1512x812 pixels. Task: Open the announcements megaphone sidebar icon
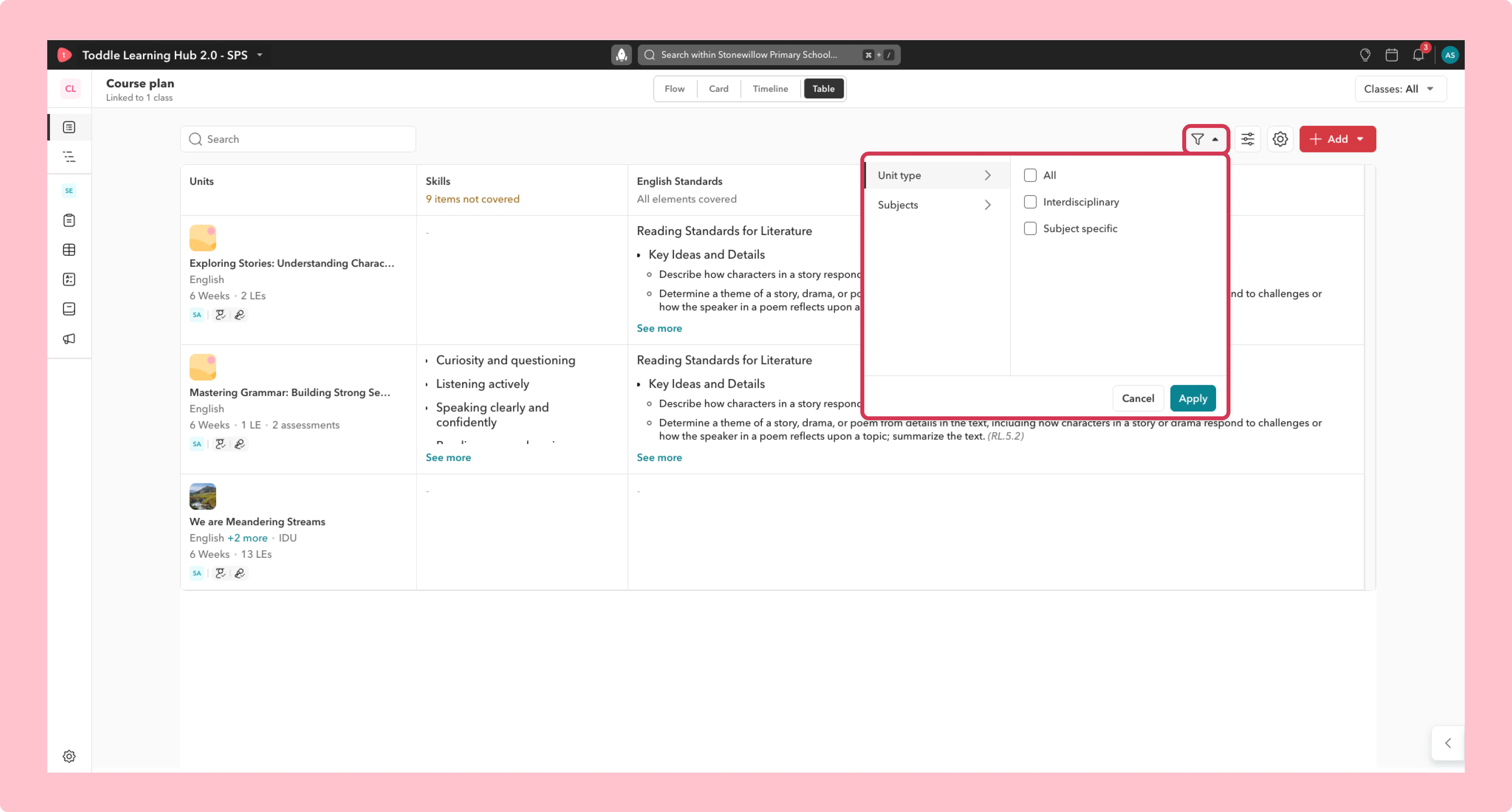click(x=69, y=339)
